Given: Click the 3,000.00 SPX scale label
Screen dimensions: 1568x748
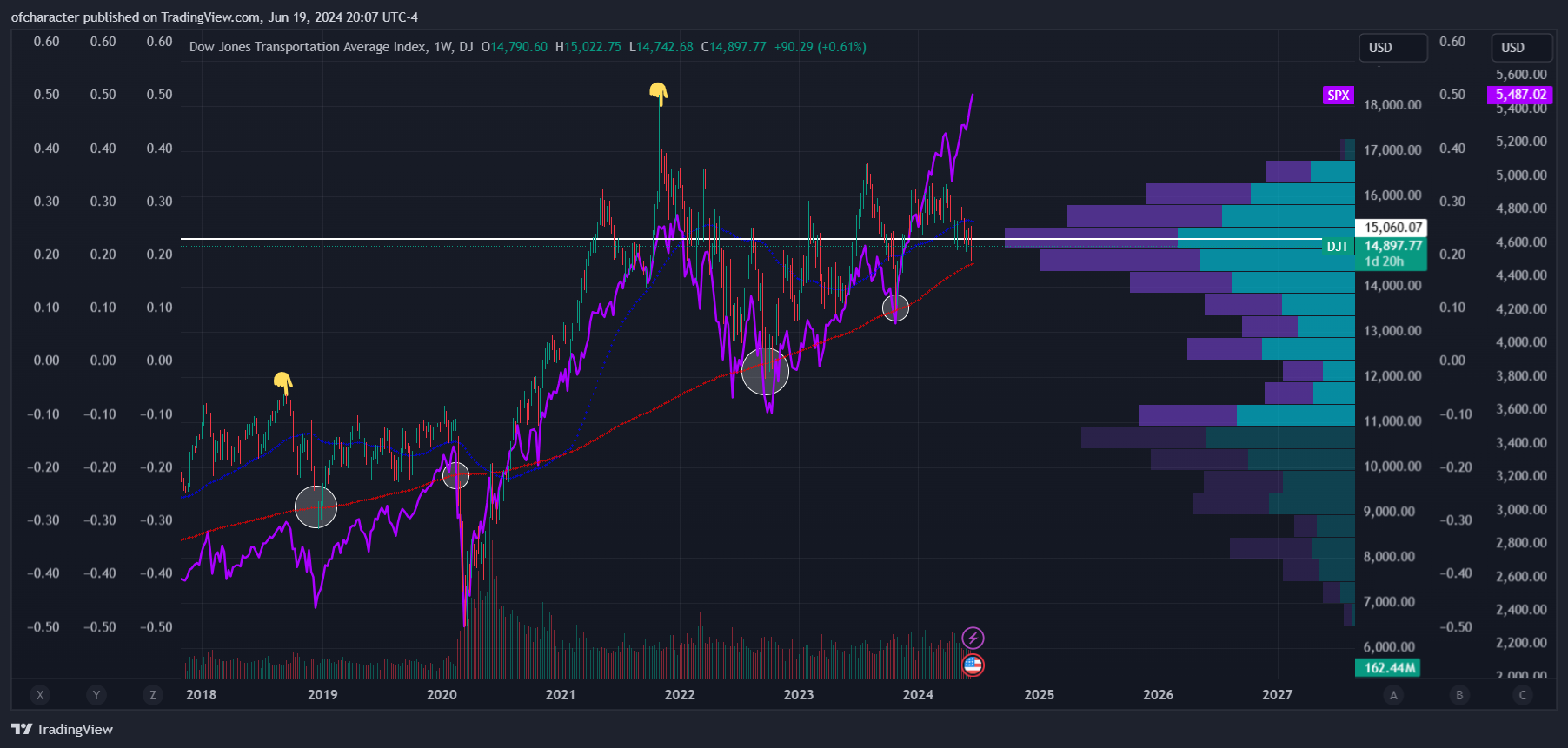Looking at the screenshot, I should (1521, 510).
